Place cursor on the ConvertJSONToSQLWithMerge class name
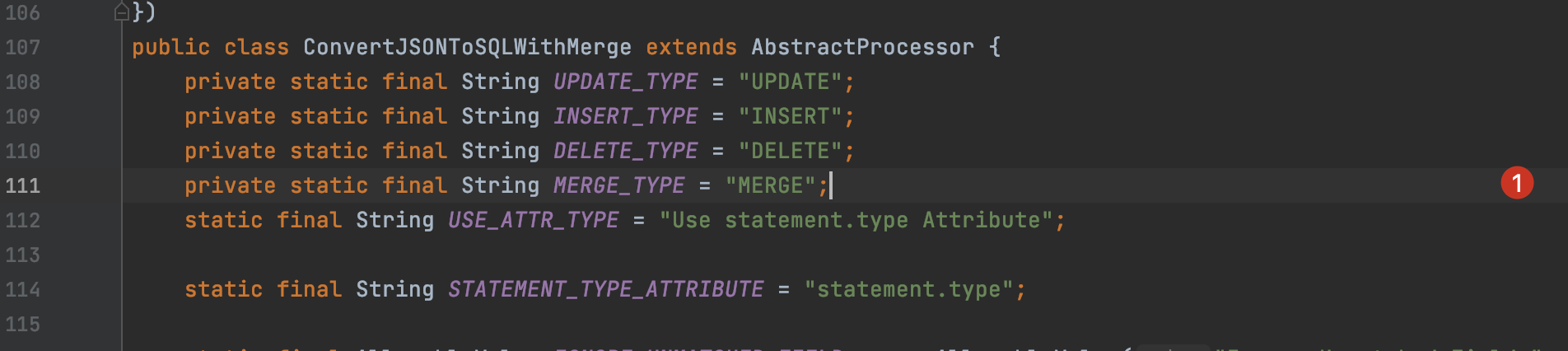Viewport: 1568px width, 351px height. tap(467, 47)
